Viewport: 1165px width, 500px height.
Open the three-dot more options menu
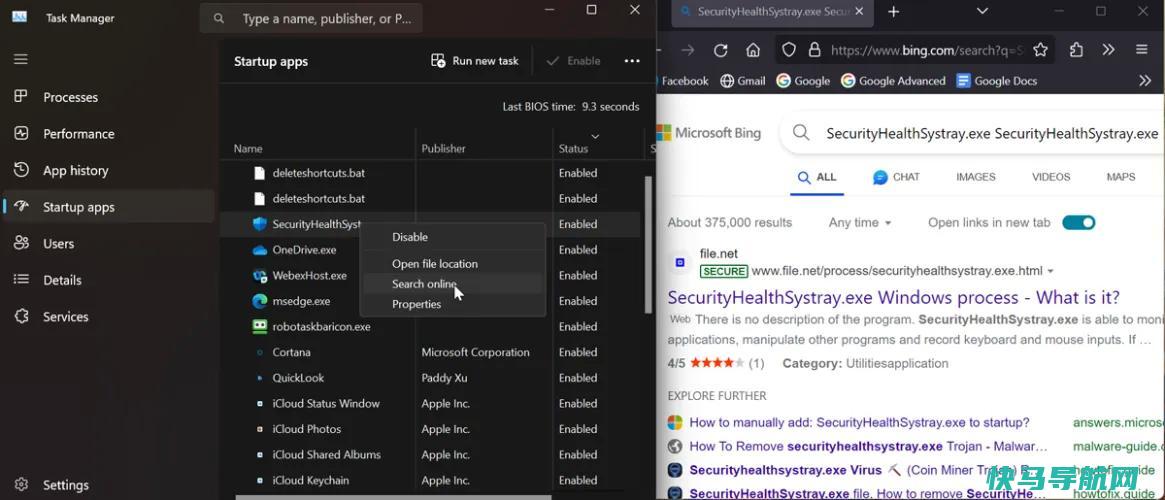coord(632,61)
